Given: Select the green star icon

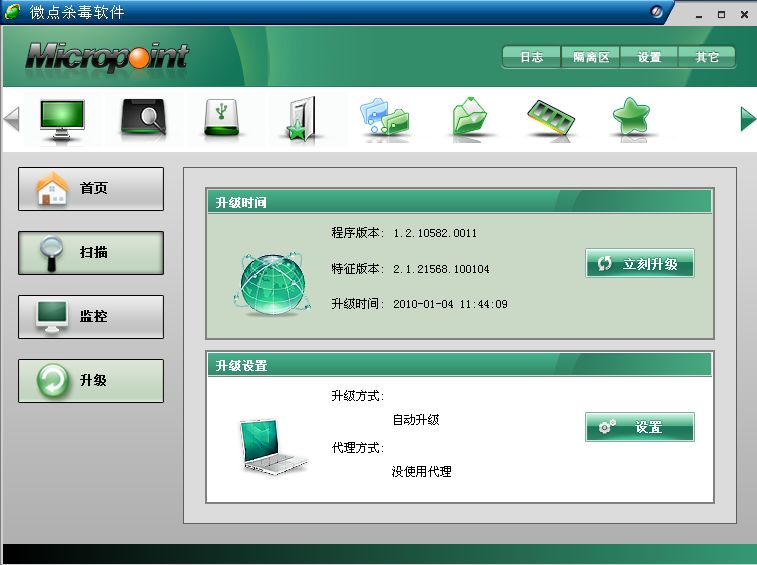Looking at the screenshot, I should coord(631,116).
